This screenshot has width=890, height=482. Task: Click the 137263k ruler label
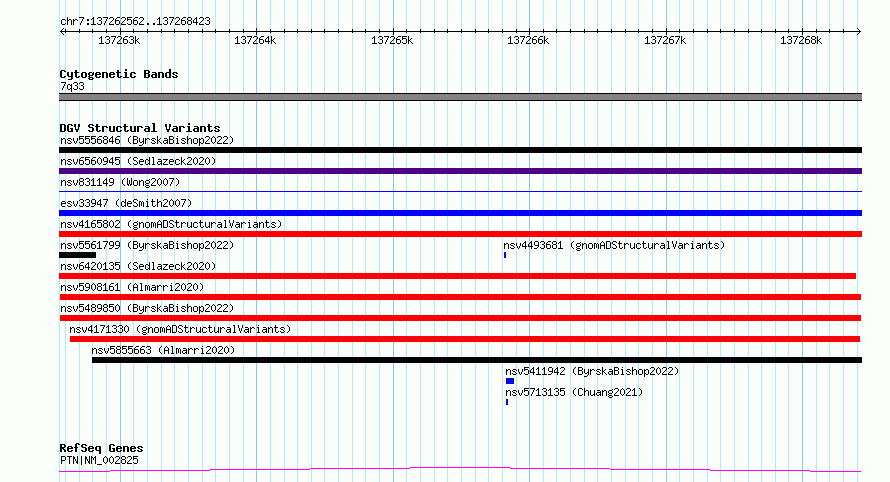coord(119,40)
